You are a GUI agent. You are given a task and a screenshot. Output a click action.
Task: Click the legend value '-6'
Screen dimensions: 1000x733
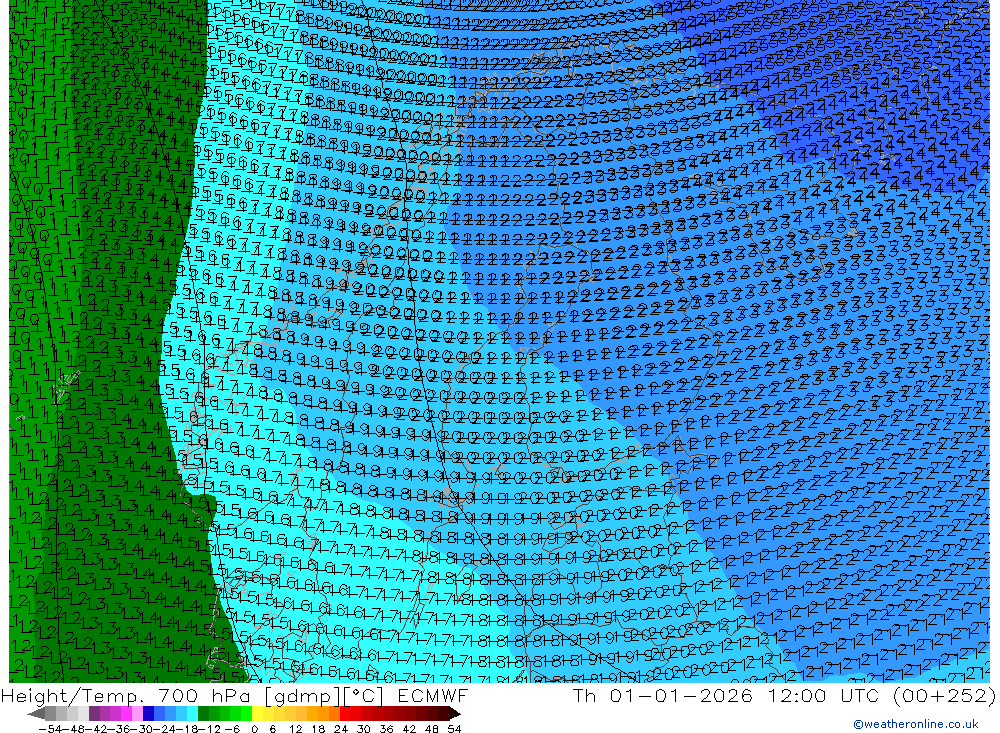pyautogui.click(x=232, y=729)
